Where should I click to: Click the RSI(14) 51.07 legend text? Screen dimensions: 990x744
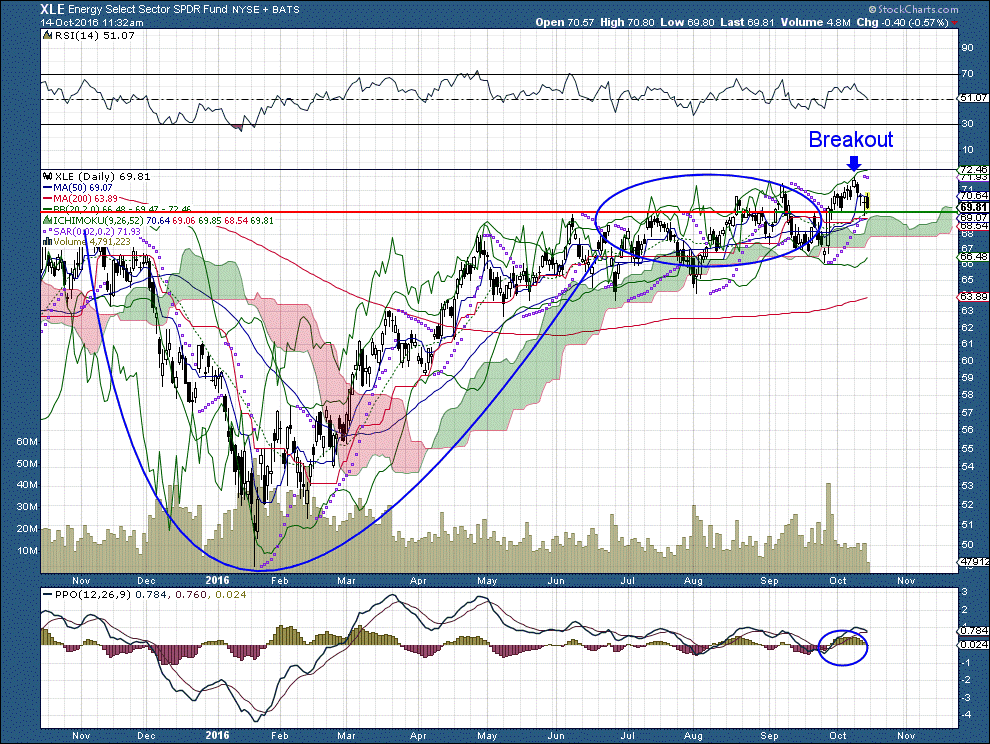tap(95, 35)
